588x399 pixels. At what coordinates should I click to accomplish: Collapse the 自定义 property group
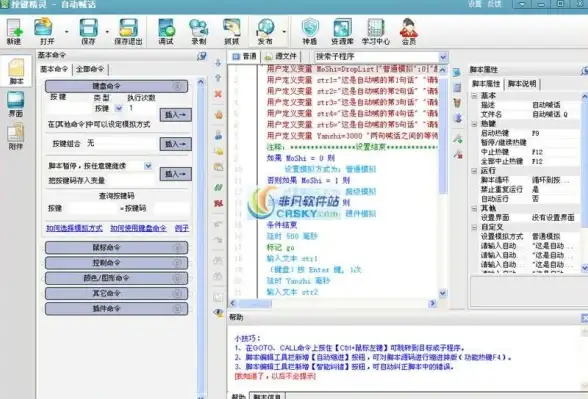(x=474, y=227)
